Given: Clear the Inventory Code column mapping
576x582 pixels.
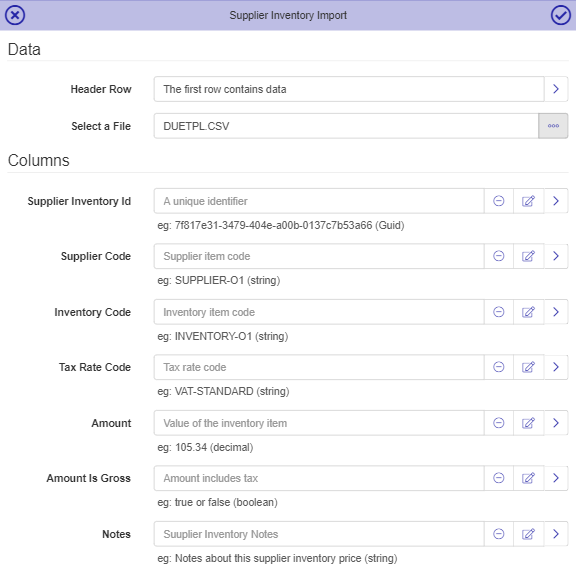Looking at the screenshot, I should [499, 312].
